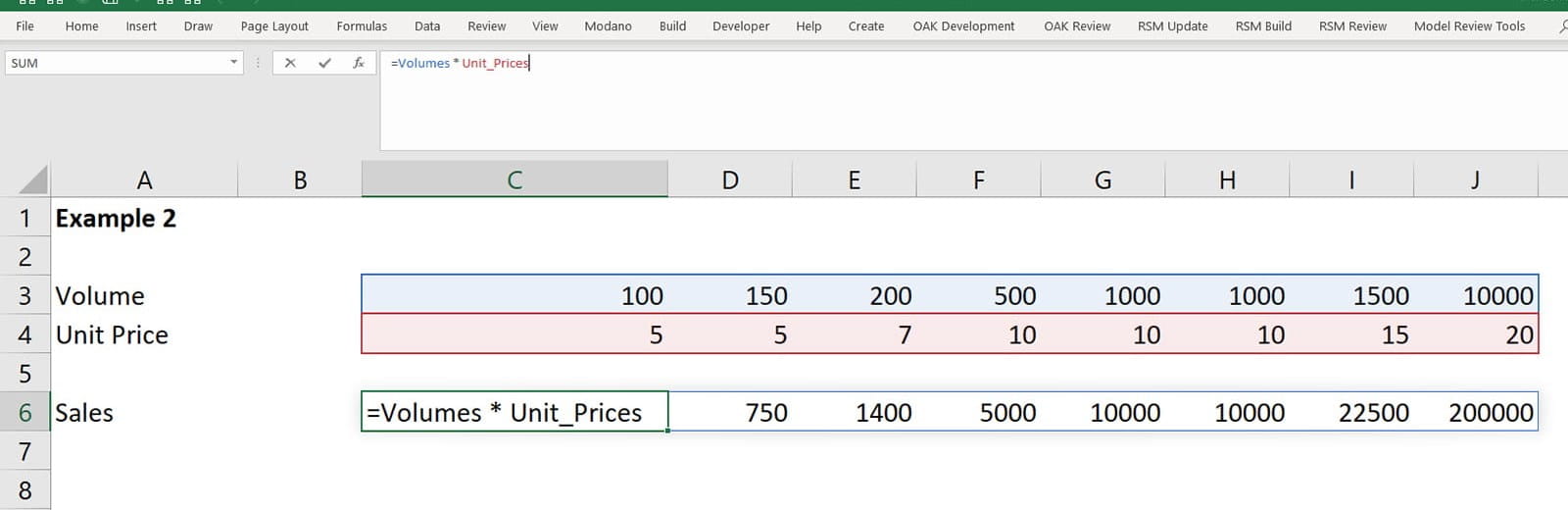Select the Model Review Tools tab

(x=1469, y=26)
